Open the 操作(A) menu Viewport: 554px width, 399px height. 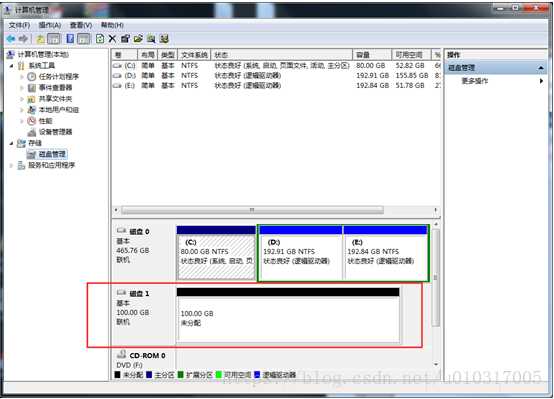(x=50, y=25)
